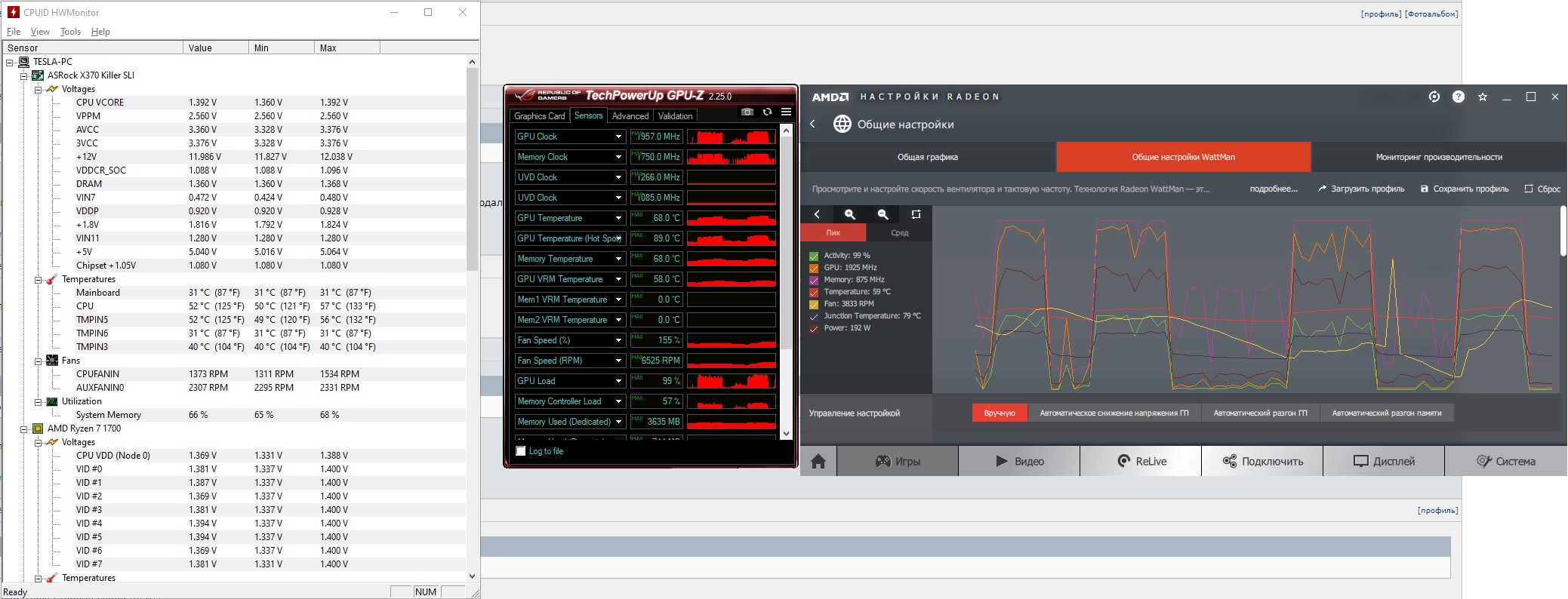Open GPU Load sensor dropdown
1568x599 pixels.
pyautogui.click(x=618, y=381)
